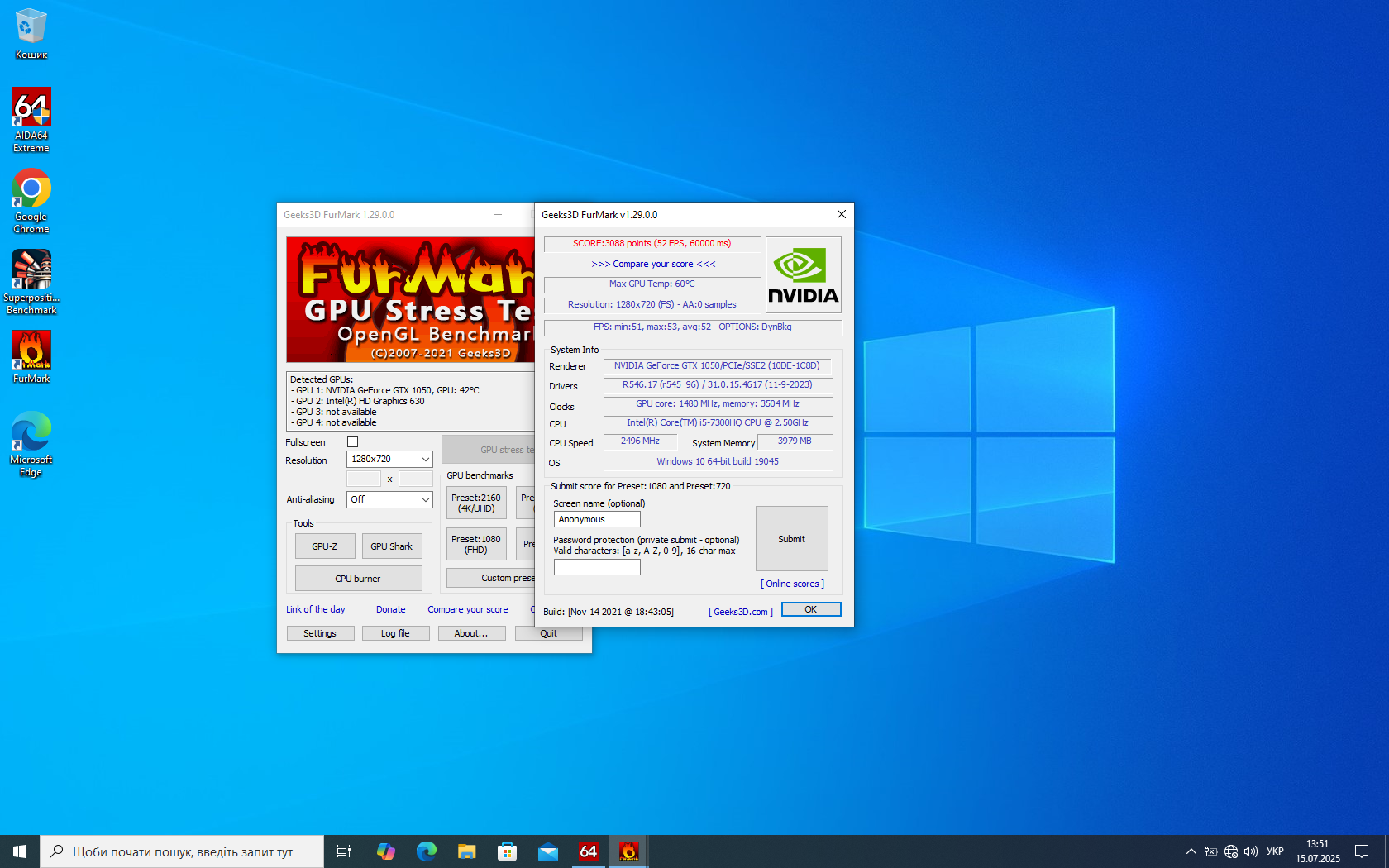This screenshot has width=1389, height=868.
Task: Show hidden system tray icons
Action: click(x=1191, y=851)
